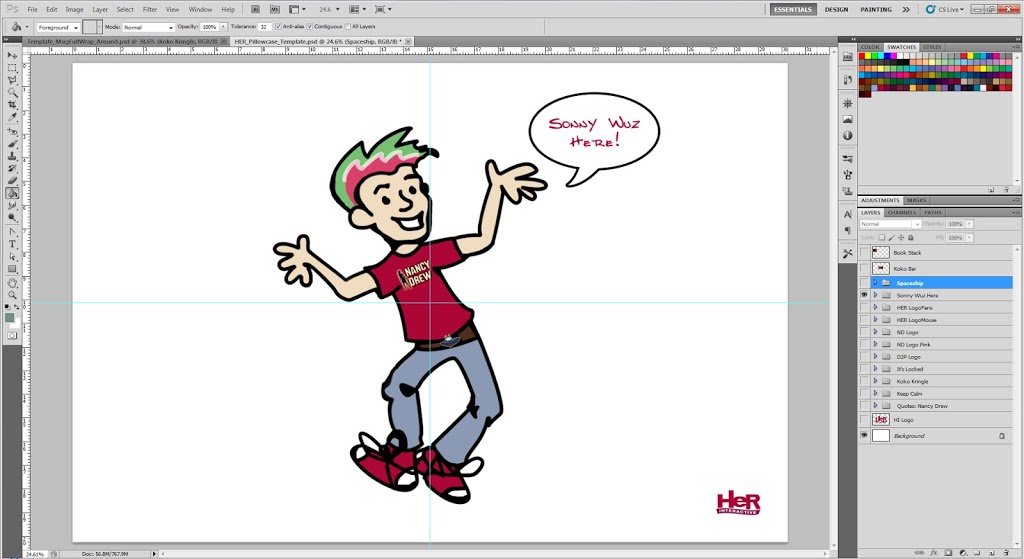Screen dimensions: 1024x559
Task: Select the Dodge tool
Action: [12, 218]
